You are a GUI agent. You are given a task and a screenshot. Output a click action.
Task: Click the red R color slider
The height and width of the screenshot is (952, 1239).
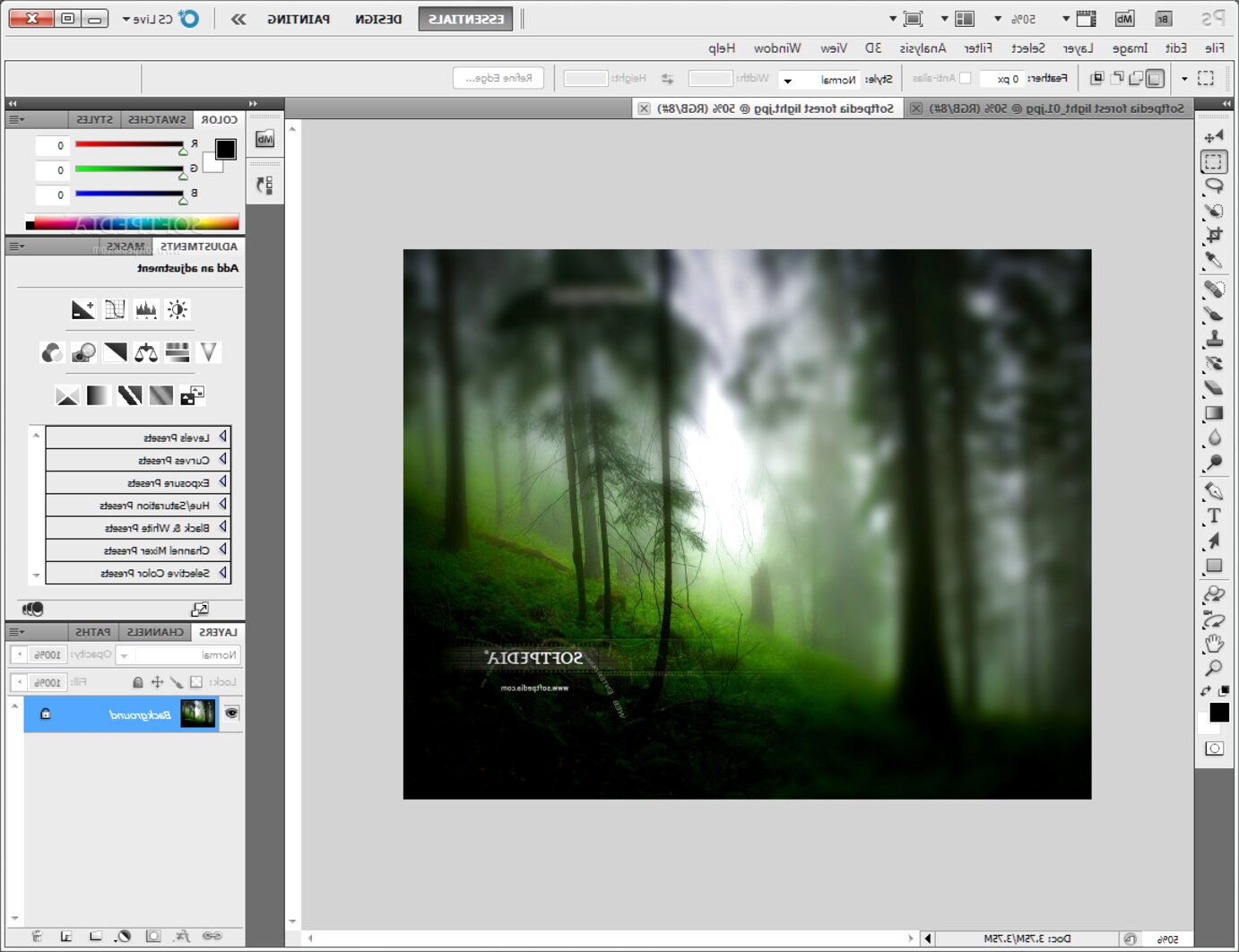pos(130,144)
